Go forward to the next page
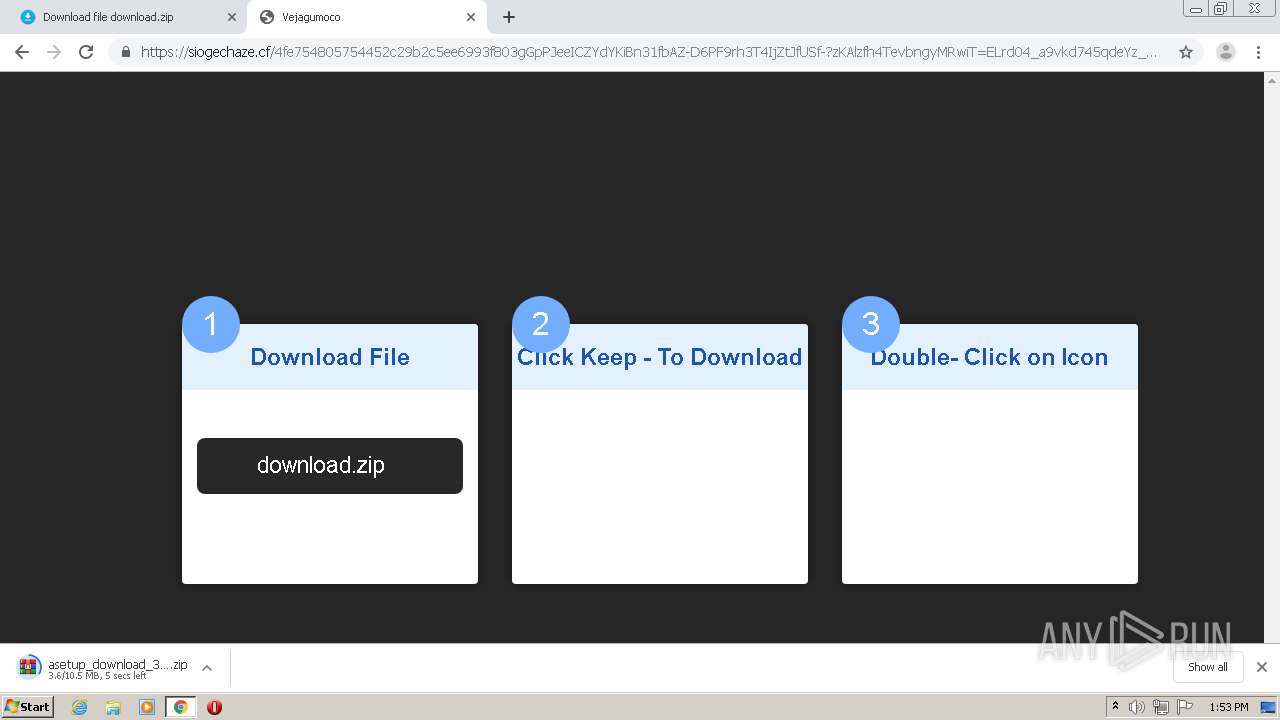Image resolution: width=1280 pixels, height=720 pixels. [54, 52]
